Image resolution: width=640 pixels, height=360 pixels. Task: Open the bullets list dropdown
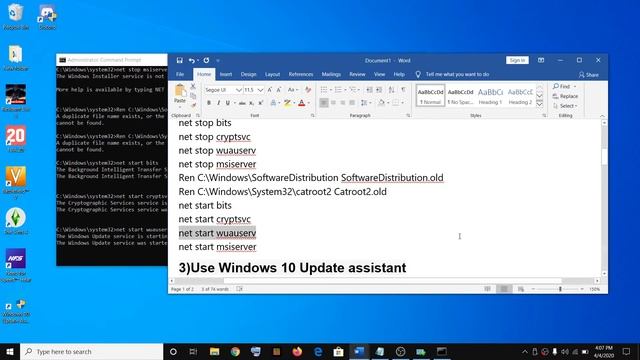[x=331, y=90]
